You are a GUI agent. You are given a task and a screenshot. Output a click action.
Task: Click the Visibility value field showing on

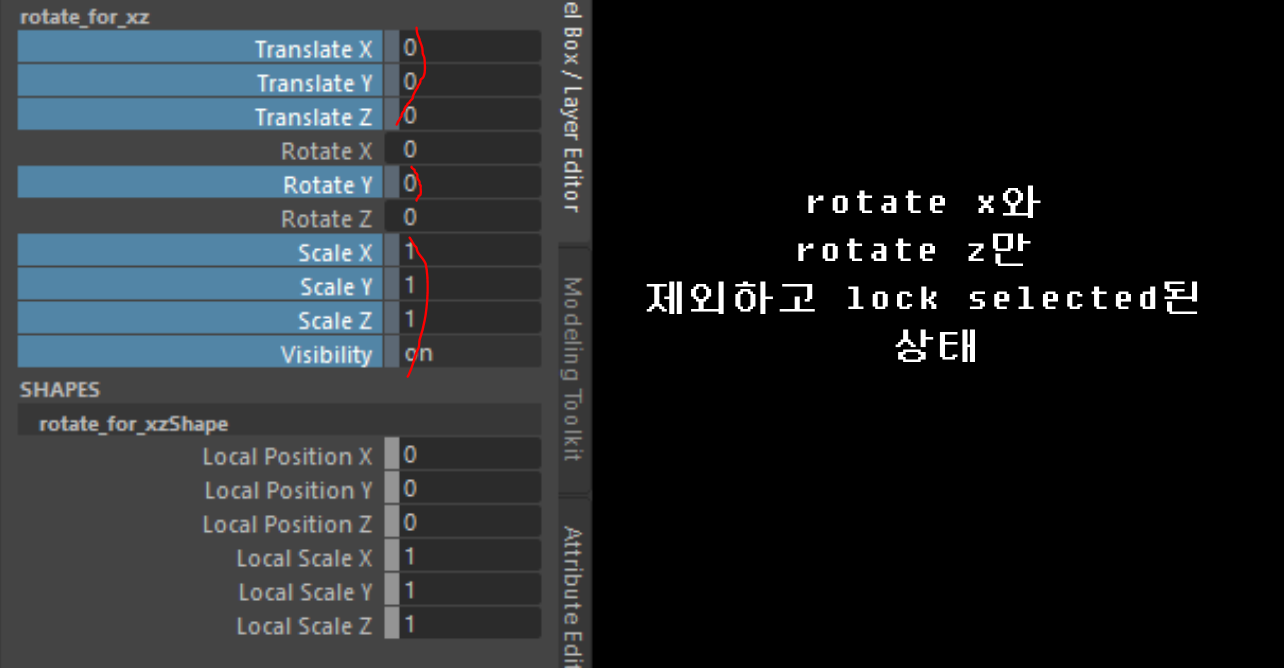click(470, 353)
